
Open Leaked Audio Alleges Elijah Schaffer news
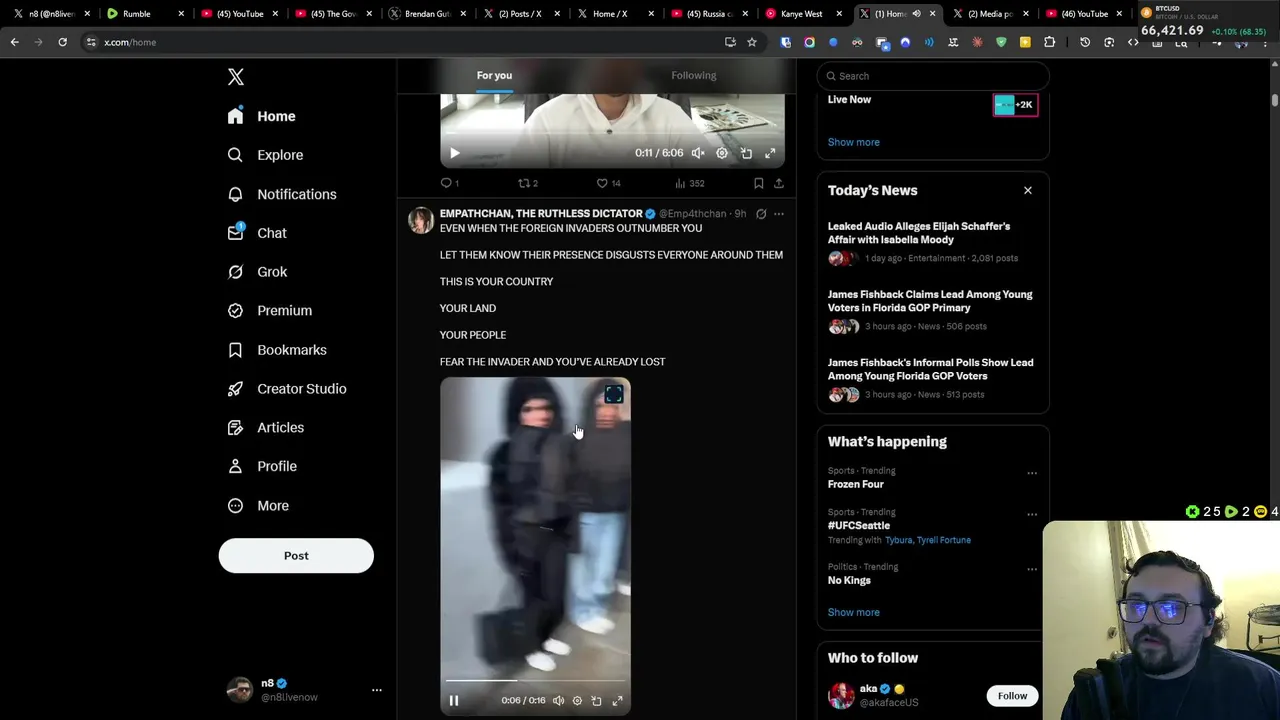[932, 242]
